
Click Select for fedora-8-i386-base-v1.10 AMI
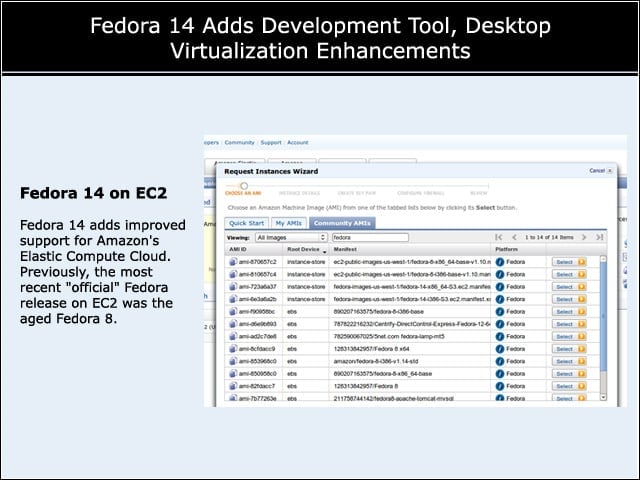569,274
